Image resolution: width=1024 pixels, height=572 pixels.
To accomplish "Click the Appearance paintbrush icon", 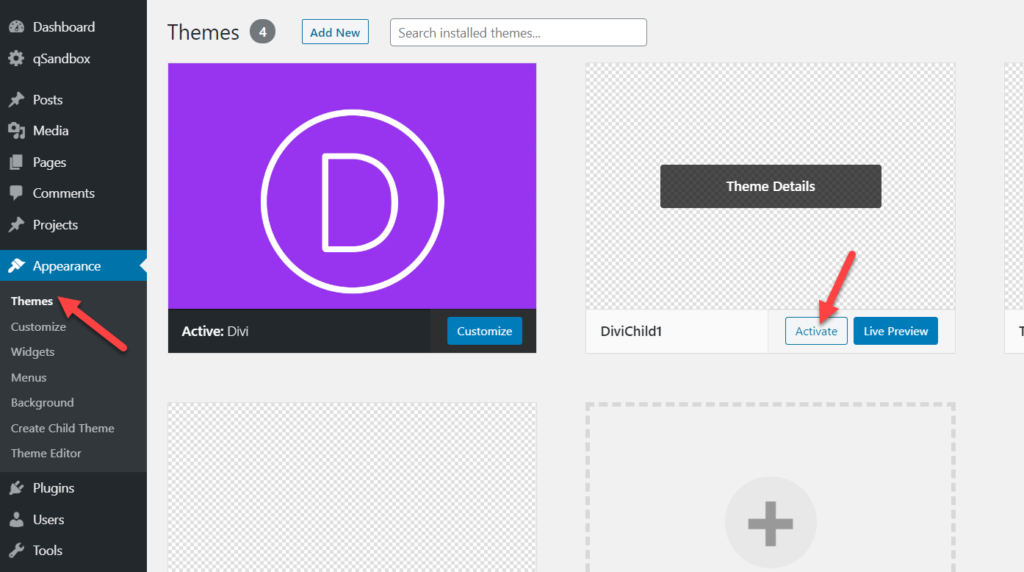I will point(16,266).
